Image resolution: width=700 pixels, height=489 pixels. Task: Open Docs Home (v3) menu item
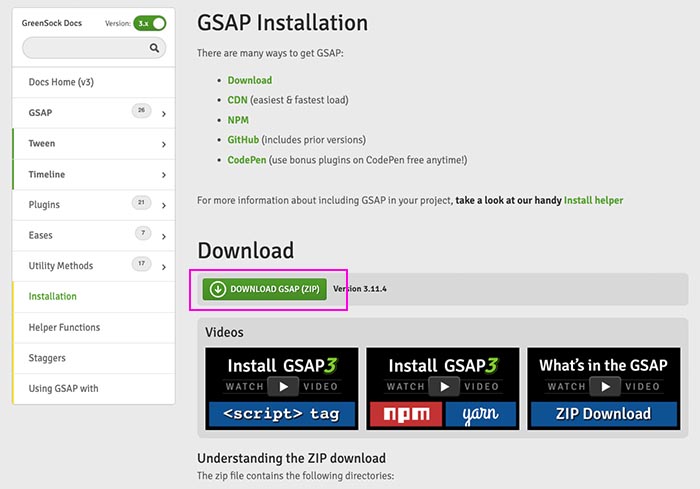[61, 82]
